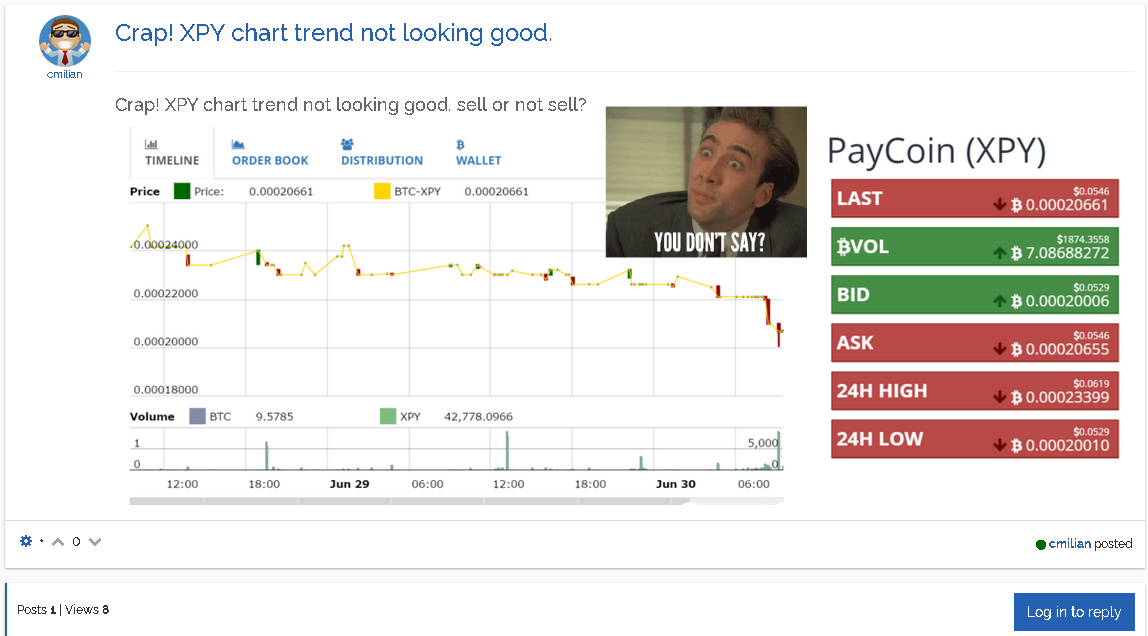Viewport: 1148px width, 636px height.
Task: Open the "You don't say?" meme image
Action: click(706, 182)
